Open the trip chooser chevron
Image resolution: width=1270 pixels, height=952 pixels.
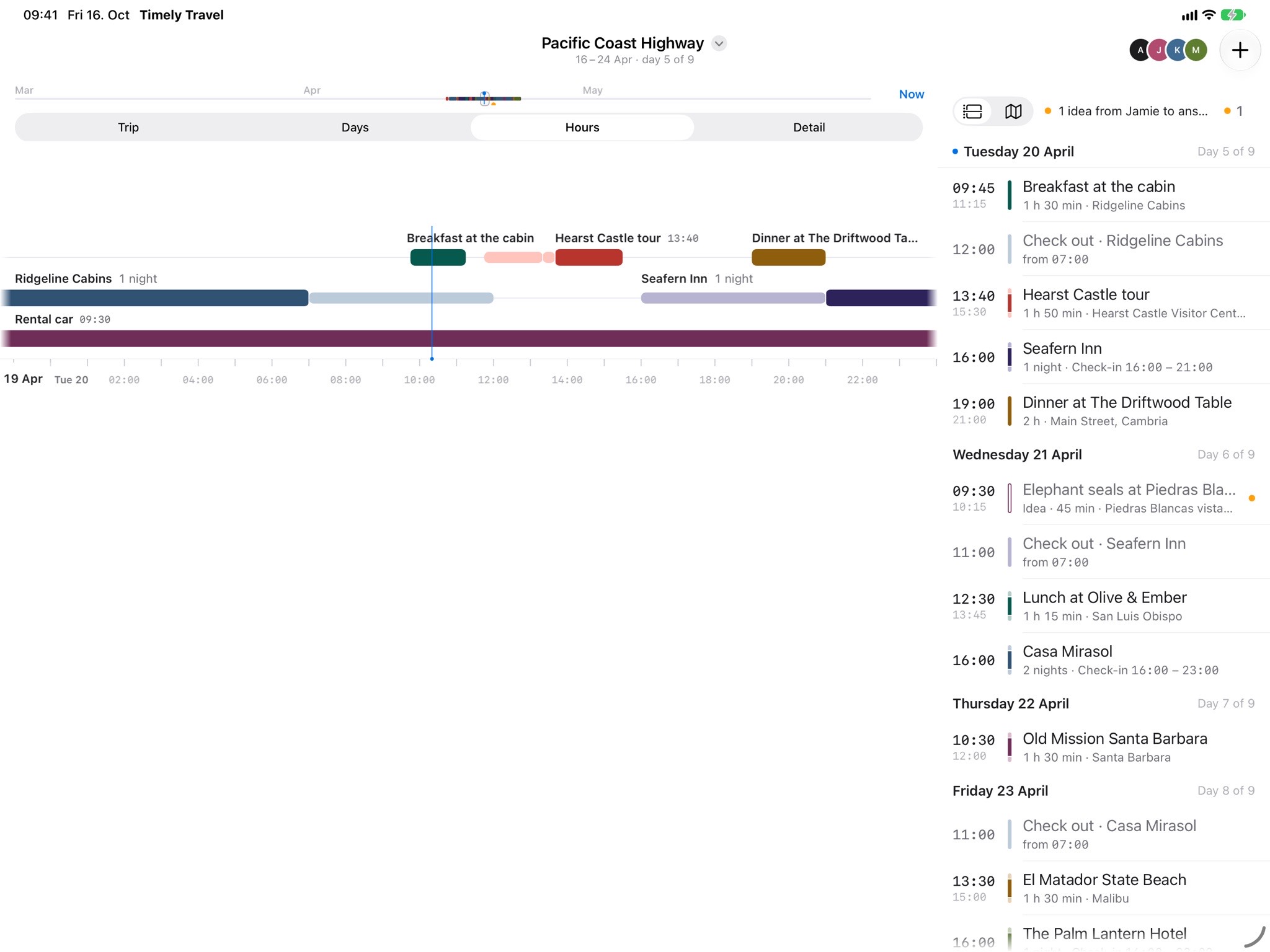[x=719, y=43]
